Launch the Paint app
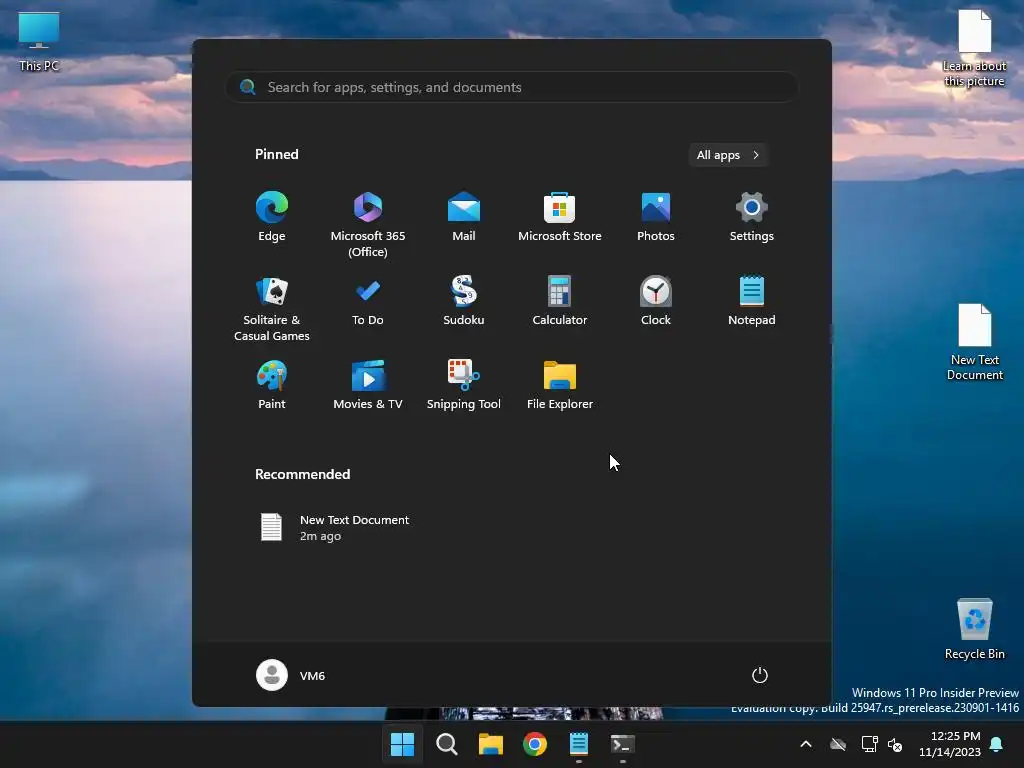Image resolution: width=1024 pixels, height=768 pixels. click(272, 385)
